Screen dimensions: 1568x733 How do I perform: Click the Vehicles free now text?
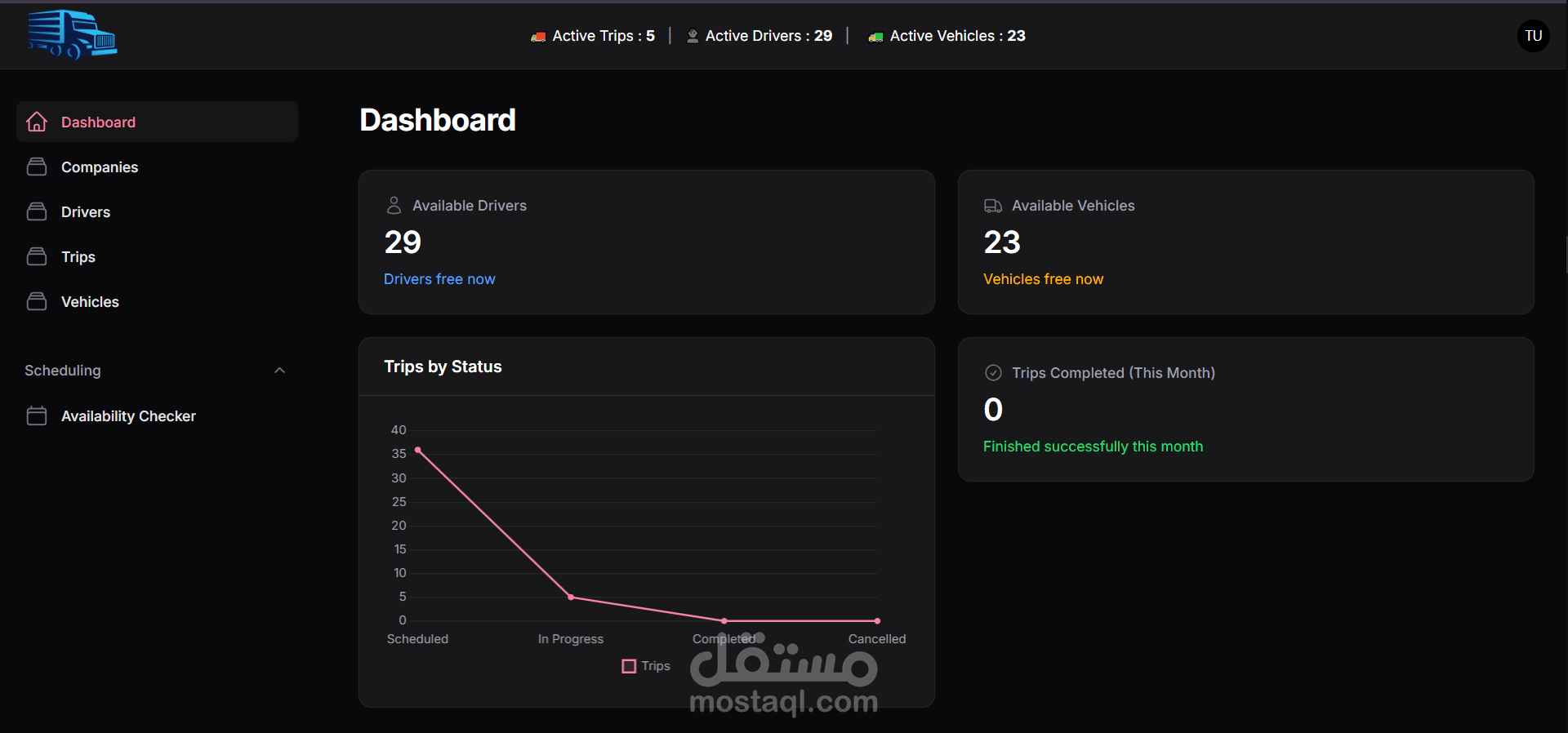(1043, 279)
